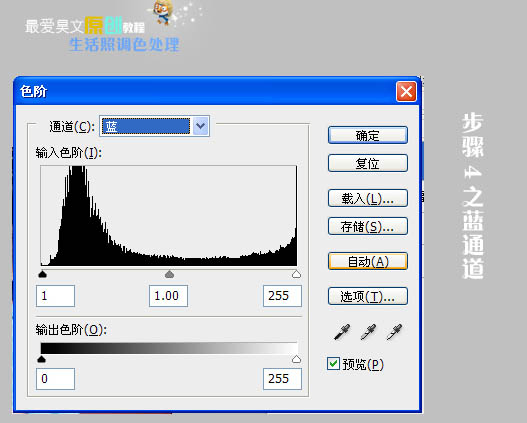This screenshot has height=423, width=527.
Task: Click the output black level slider
Action: click(x=41, y=359)
